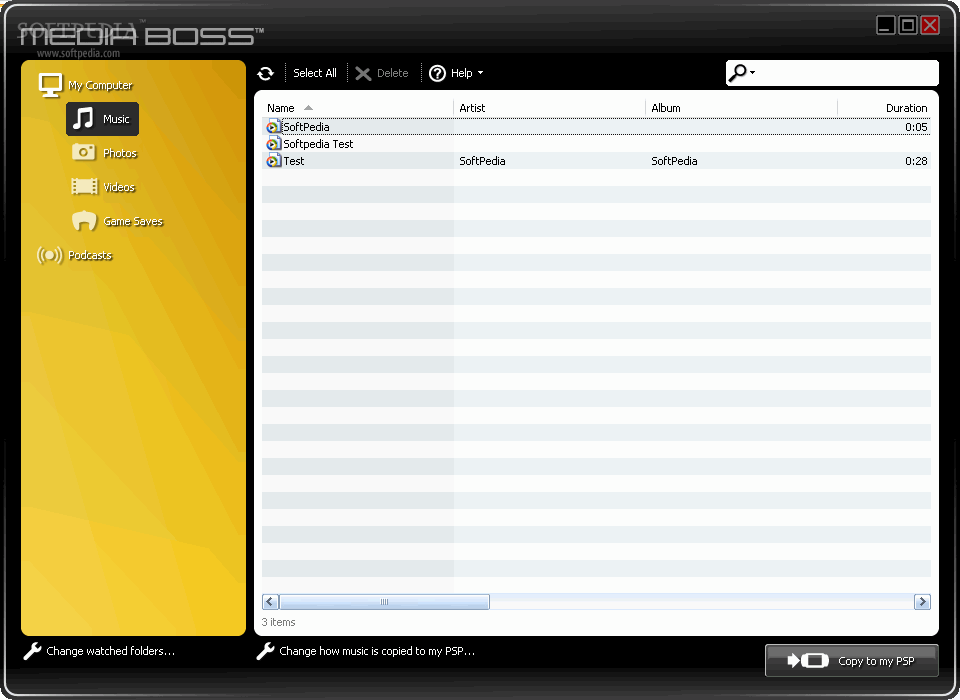The width and height of the screenshot is (960, 700).
Task: Click inside the search input field
Action: (845, 73)
